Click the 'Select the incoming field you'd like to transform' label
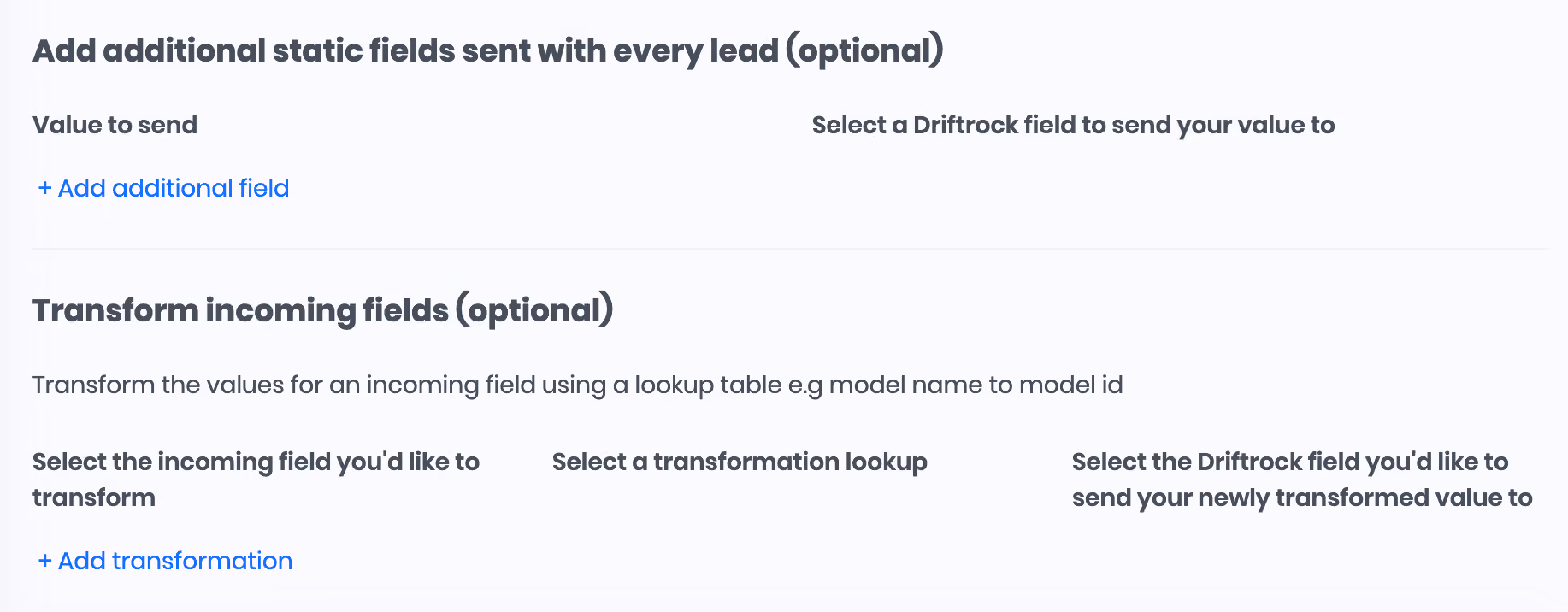 [x=256, y=480]
